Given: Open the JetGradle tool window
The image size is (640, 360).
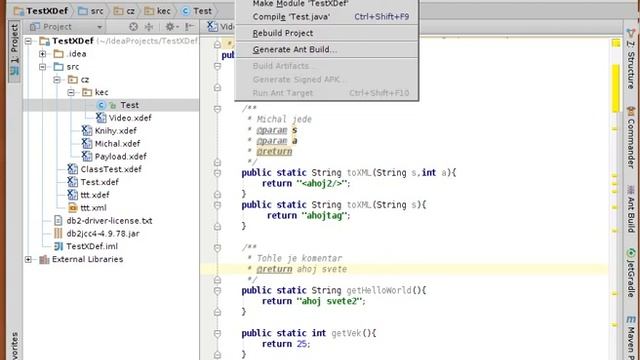Looking at the screenshot, I should coord(631,273).
